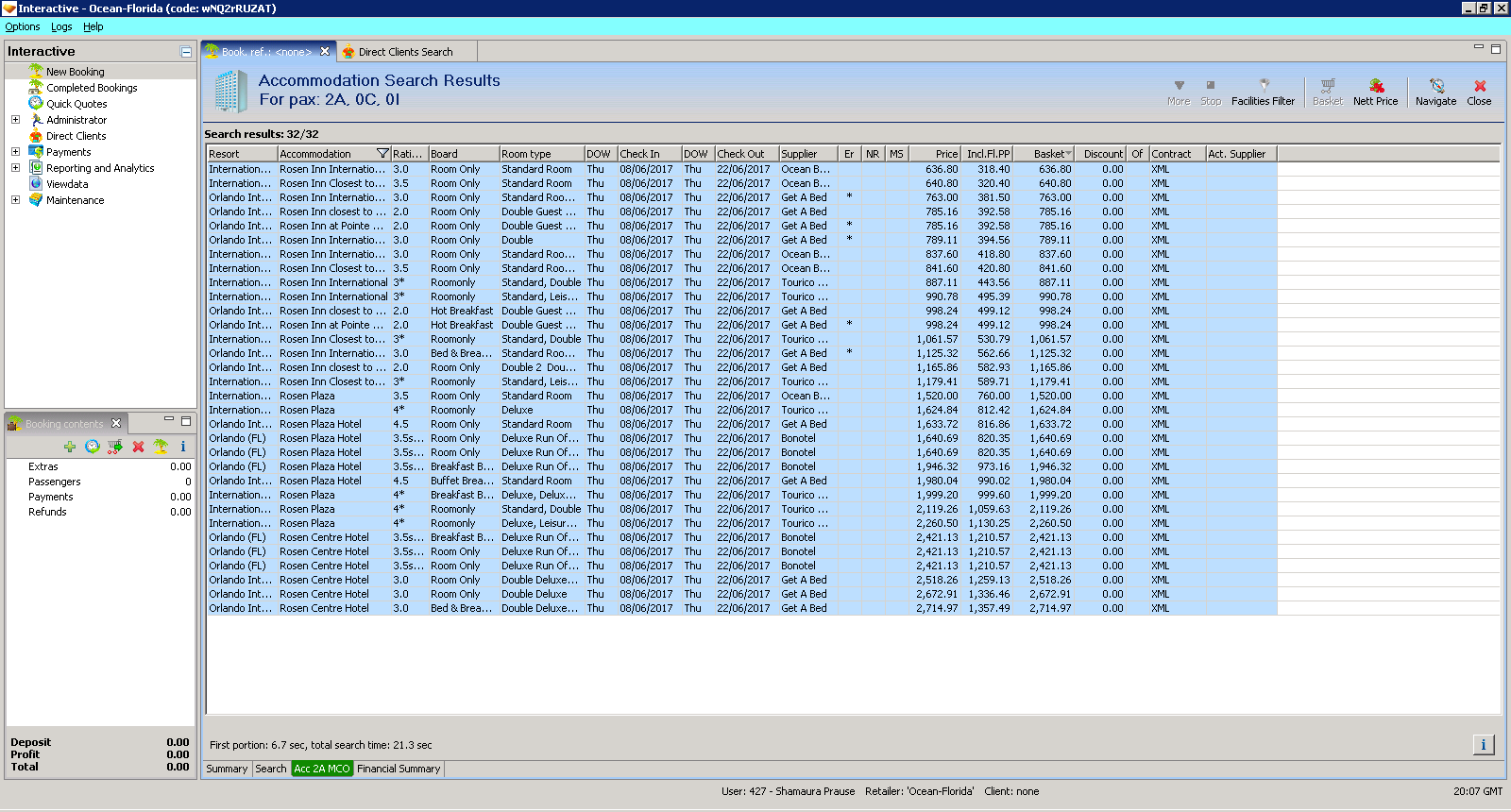Select the Acc 2A MCO tab
The height and width of the screenshot is (812, 1511).
pos(322,769)
